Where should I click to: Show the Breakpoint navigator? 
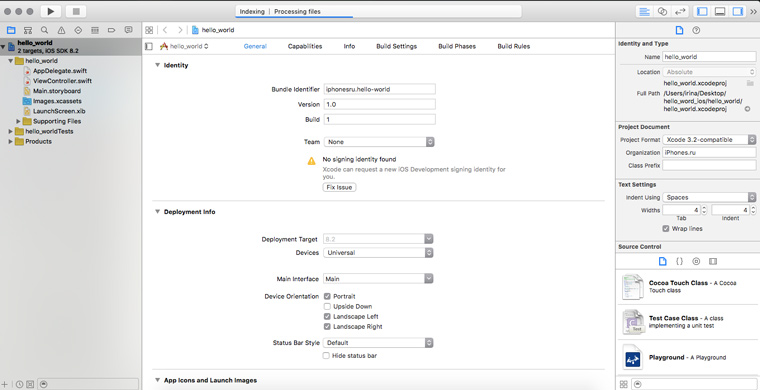[x=111, y=30]
